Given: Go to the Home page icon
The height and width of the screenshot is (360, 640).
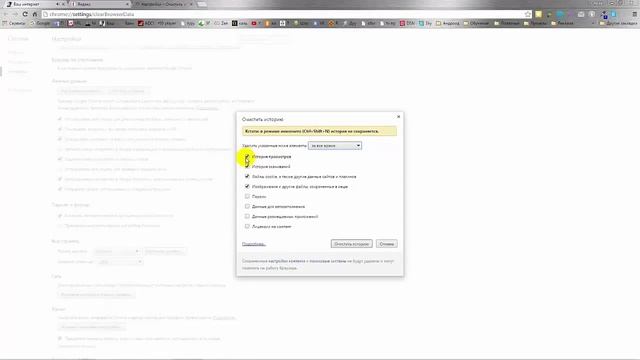Looking at the screenshot, I should (35, 14).
